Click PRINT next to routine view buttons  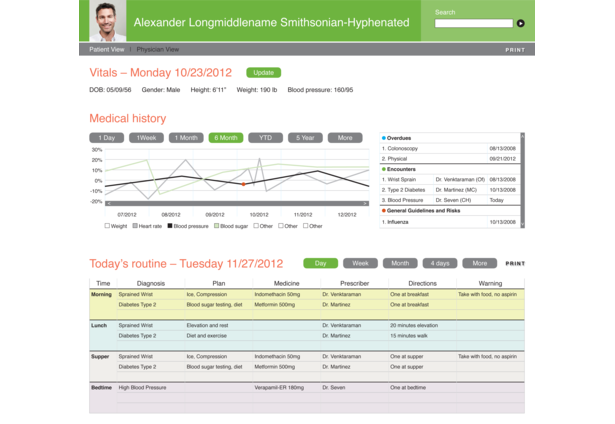pos(515,264)
